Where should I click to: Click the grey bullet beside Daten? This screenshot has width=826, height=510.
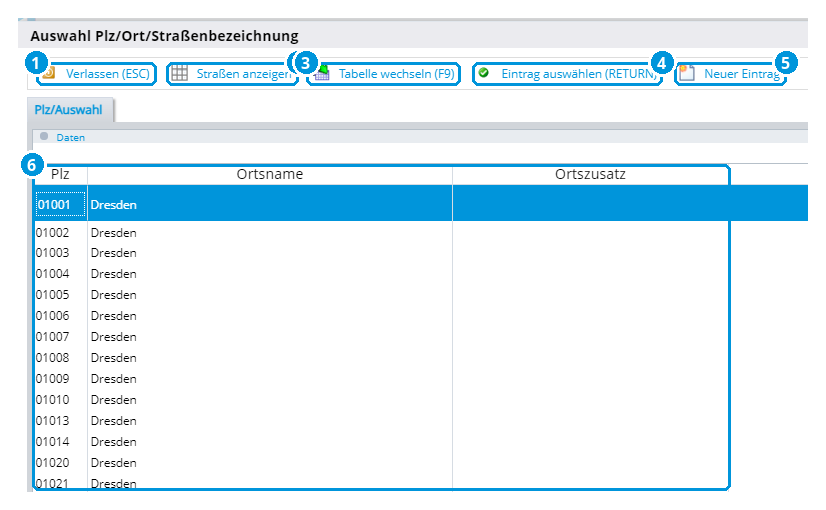[x=44, y=136]
